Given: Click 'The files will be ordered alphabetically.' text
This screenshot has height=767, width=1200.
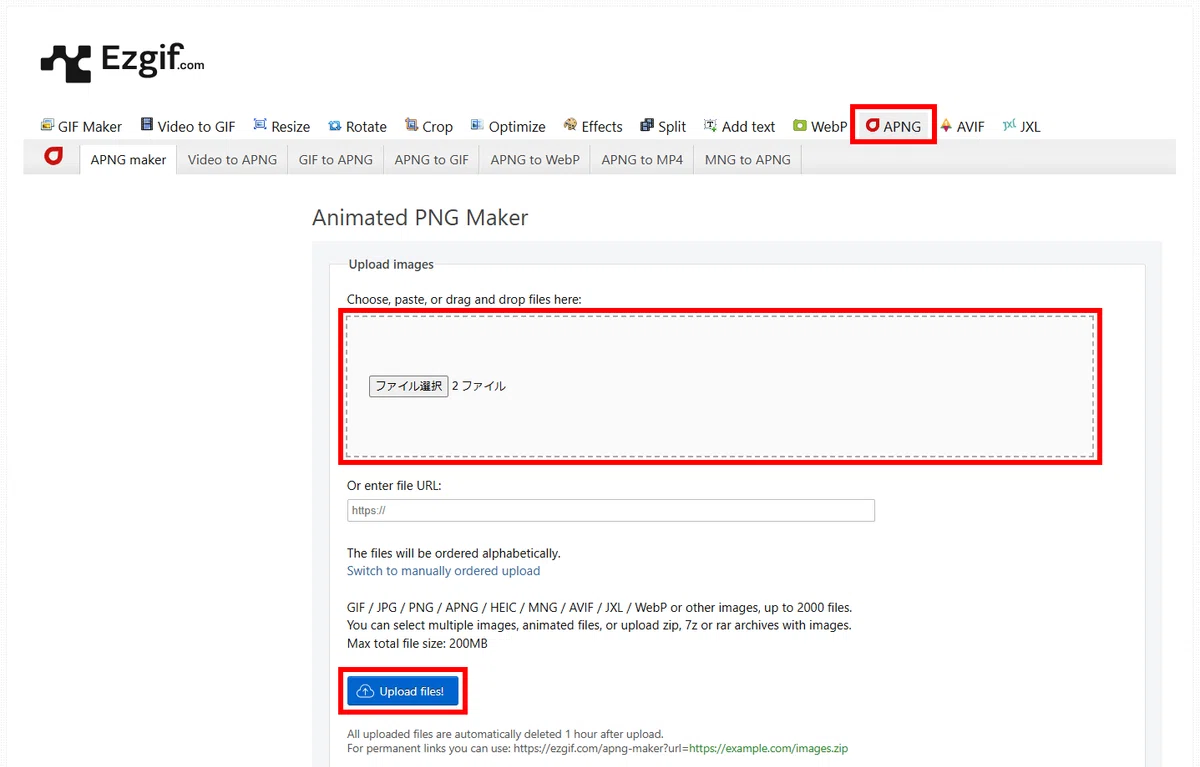Looking at the screenshot, I should pyautogui.click(x=454, y=553).
